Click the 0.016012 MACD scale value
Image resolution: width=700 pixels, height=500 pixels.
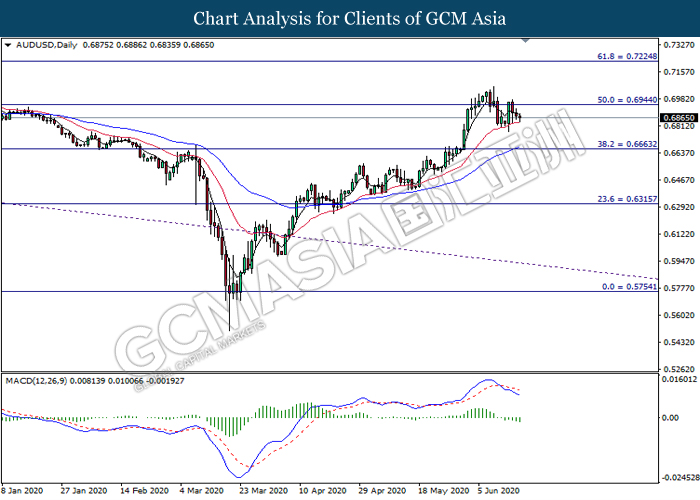coord(679,380)
